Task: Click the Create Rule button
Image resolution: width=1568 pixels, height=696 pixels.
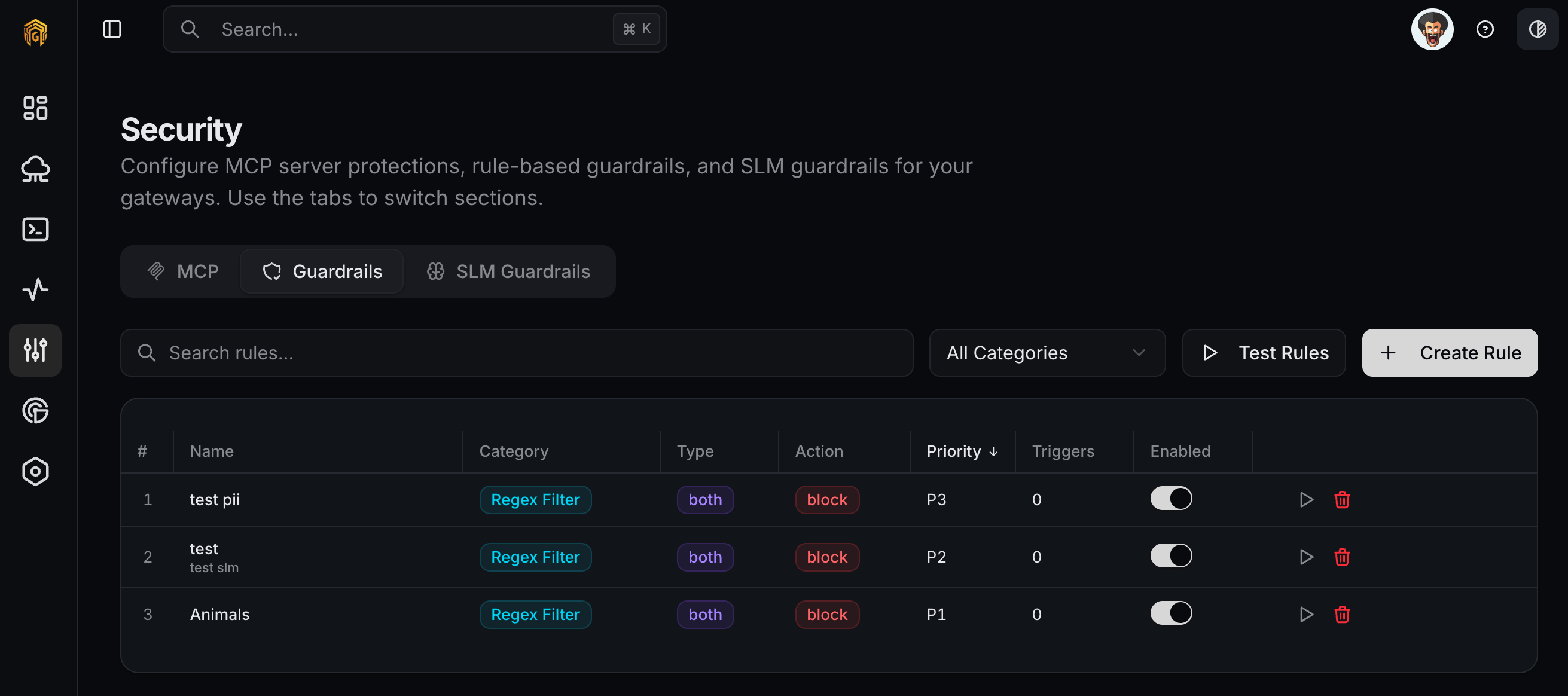Action: click(x=1450, y=353)
